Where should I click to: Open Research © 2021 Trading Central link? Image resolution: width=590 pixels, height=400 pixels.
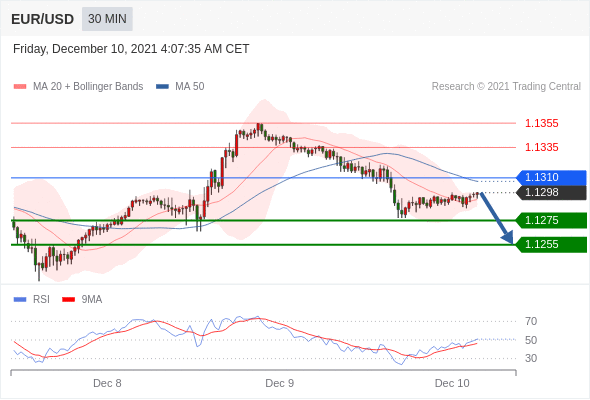coord(506,87)
